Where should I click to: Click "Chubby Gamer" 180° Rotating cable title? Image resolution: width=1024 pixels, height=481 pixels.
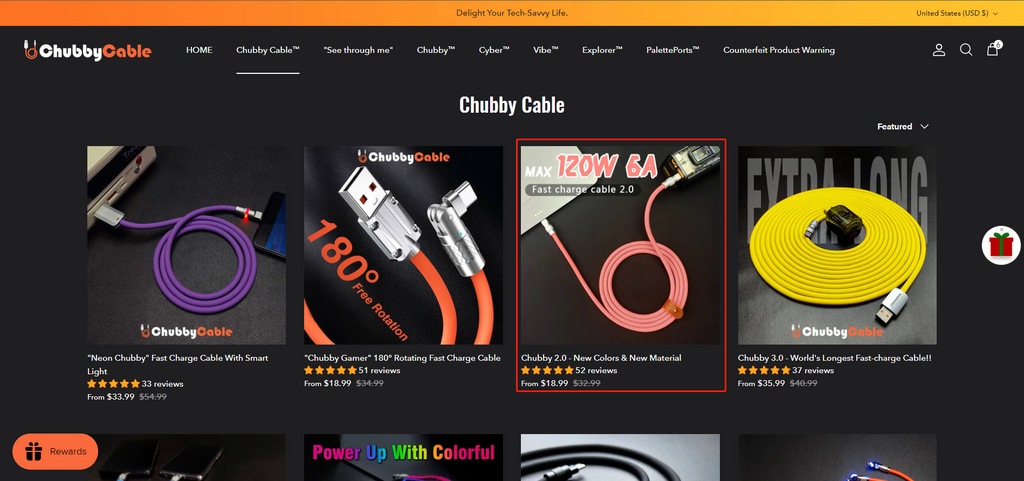[x=402, y=358]
